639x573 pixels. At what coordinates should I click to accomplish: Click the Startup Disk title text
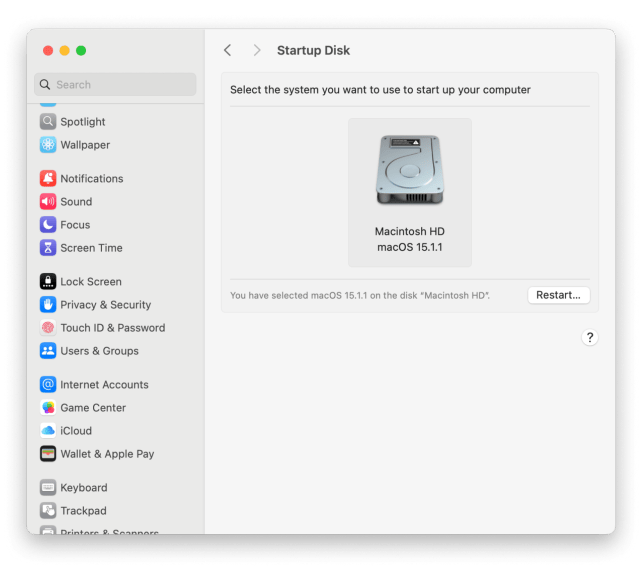313,50
